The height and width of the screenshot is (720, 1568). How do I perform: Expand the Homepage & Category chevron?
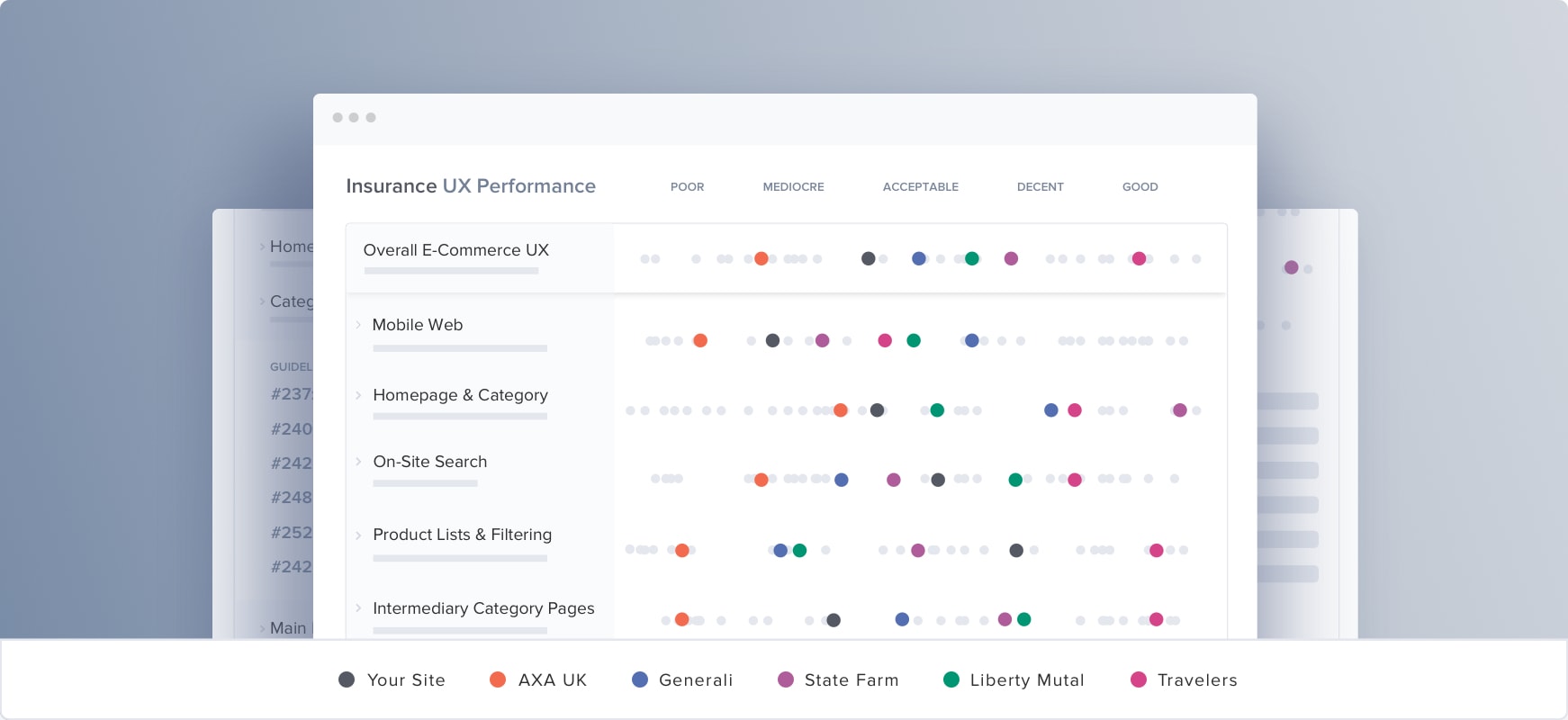(x=358, y=395)
